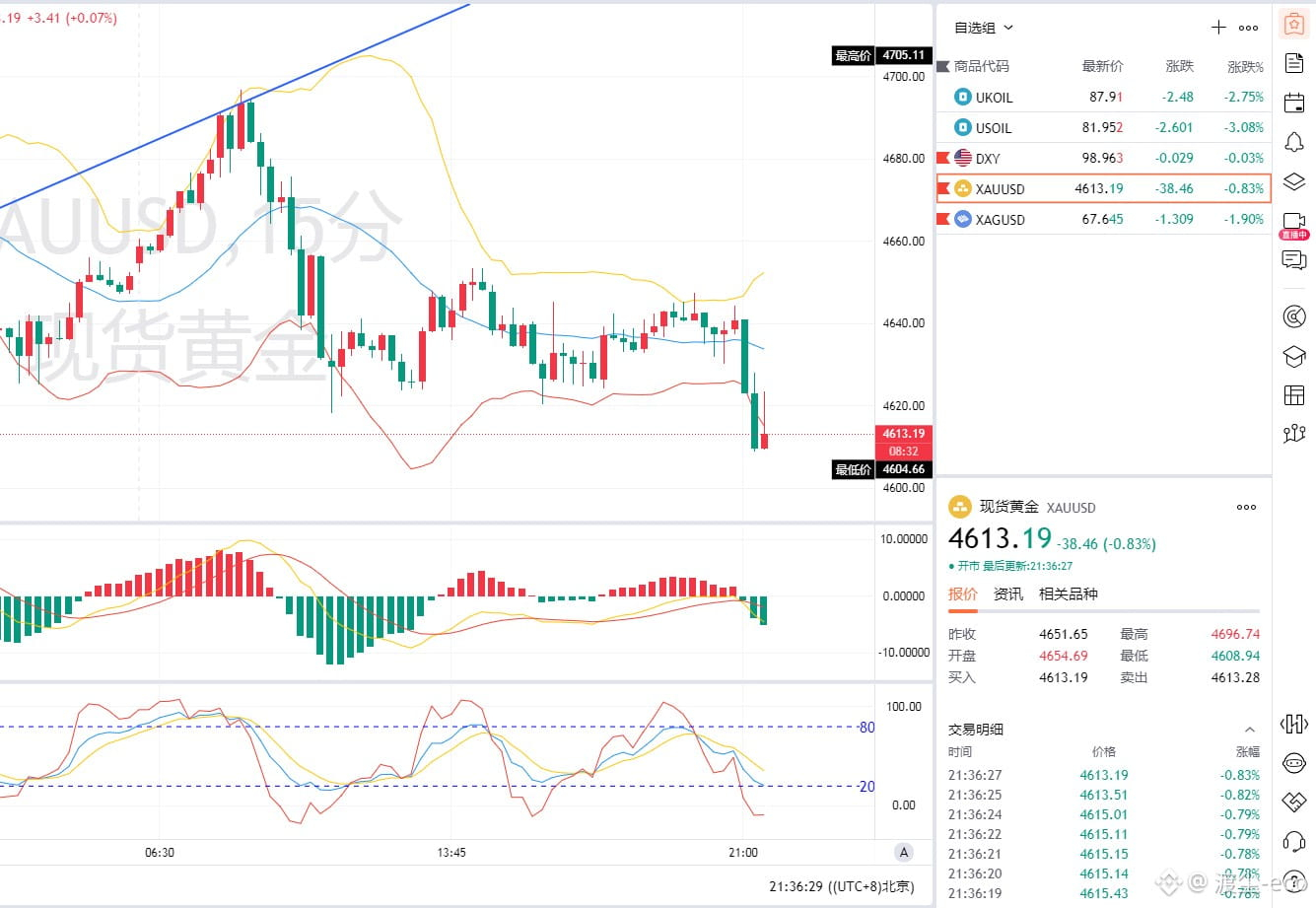
Task: Expand the 自选组 watchlist group dropdown
Action: [983, 28]
